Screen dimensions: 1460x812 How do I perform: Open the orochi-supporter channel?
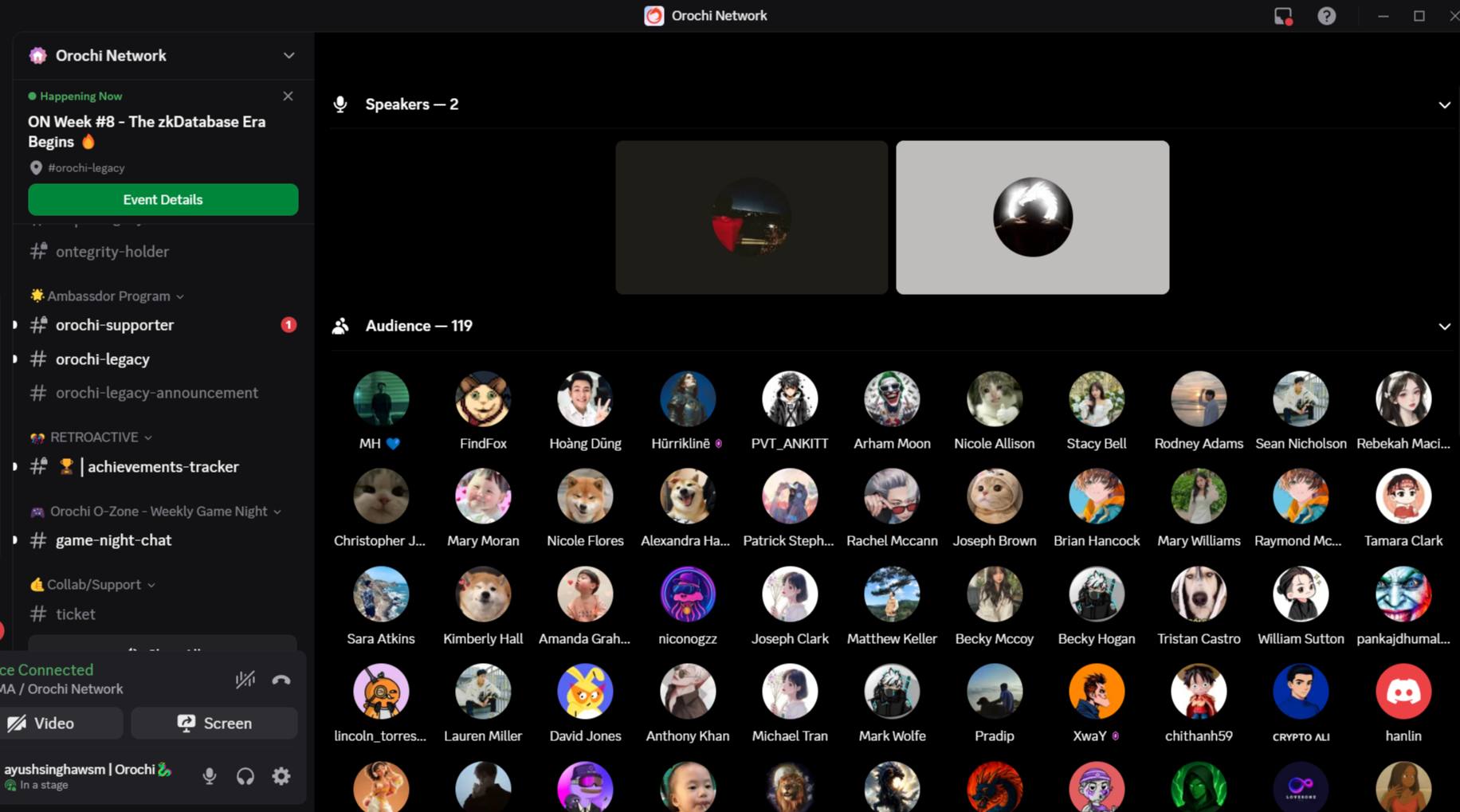(x=115, y=325)
